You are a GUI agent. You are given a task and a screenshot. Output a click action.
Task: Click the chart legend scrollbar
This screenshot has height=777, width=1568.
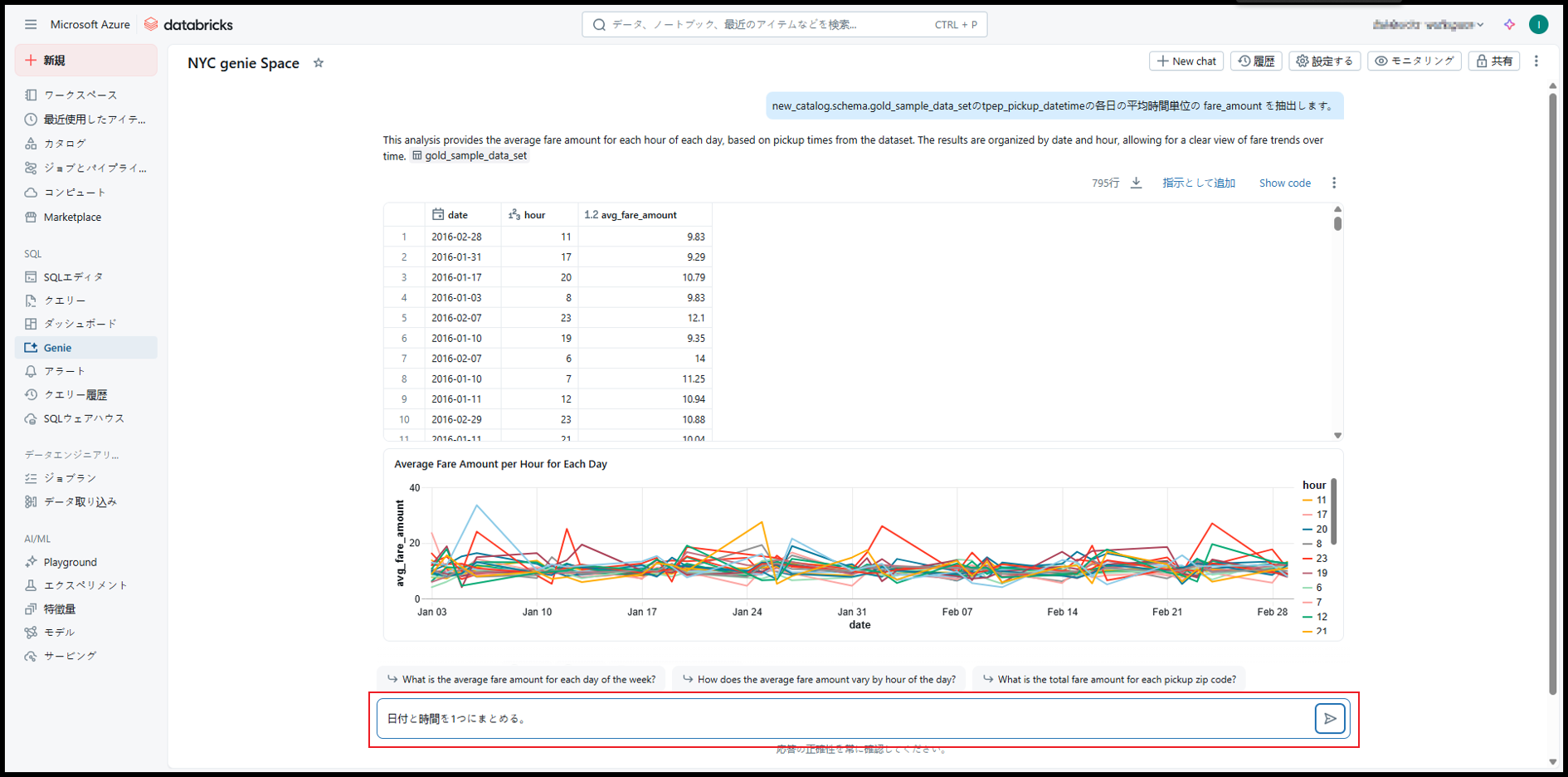click(x=1334, y=511)
